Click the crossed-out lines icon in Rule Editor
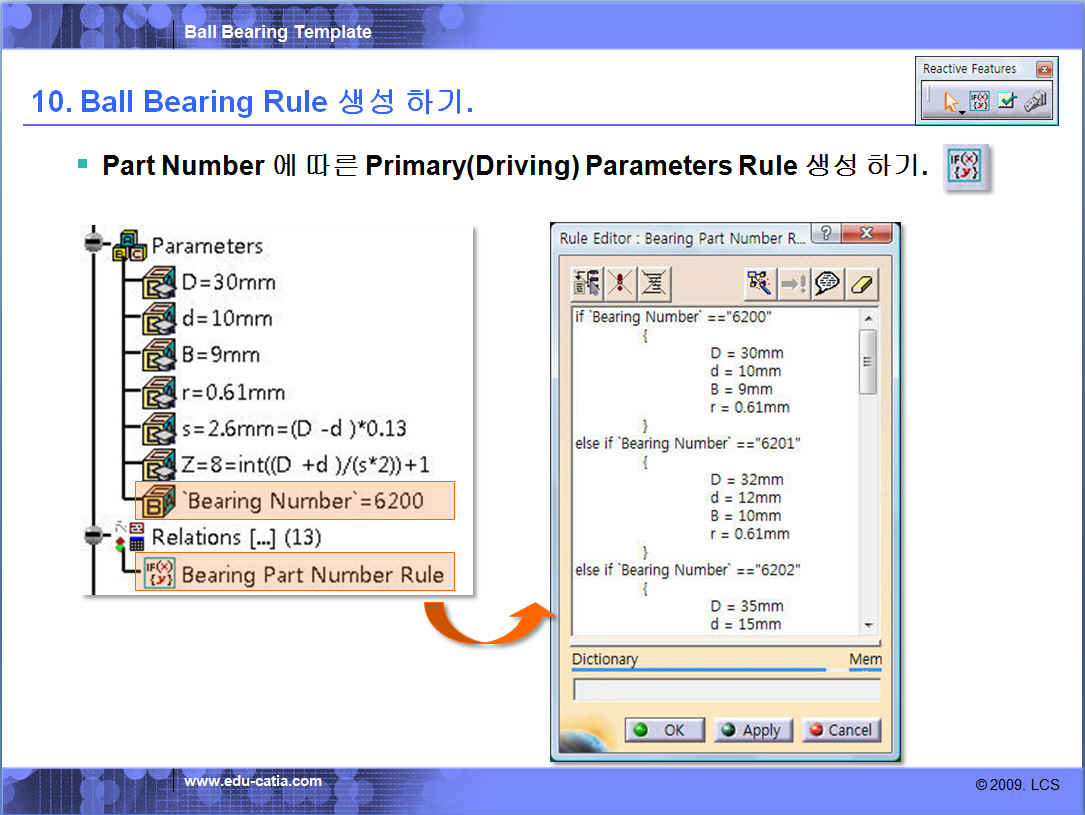The width and height of the screenshot is (1085, 815). coord(653,284)
